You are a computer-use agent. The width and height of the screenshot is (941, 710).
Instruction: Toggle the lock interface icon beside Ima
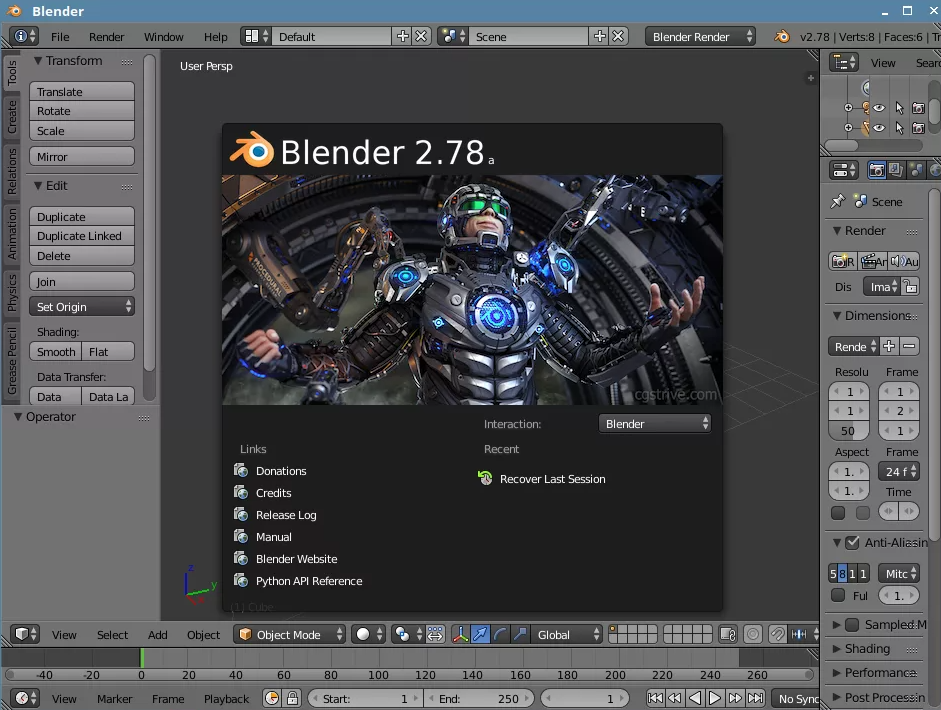click(910, 286)
